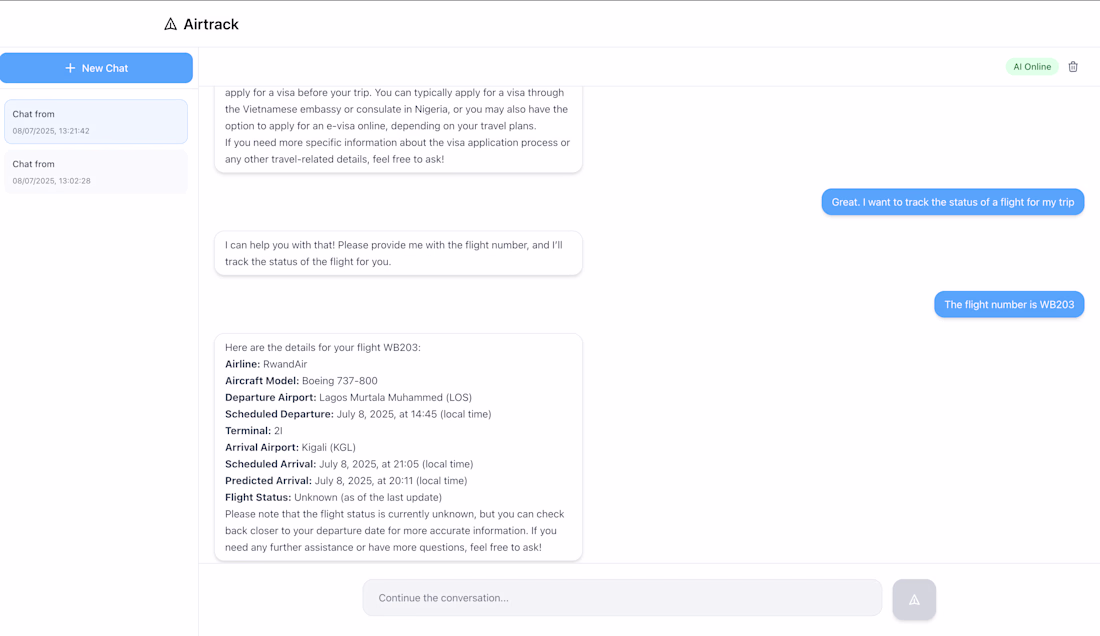Click the "Airline: RwandAir" line
This screenshot has width=1100, height=636.
pos(266,364)
